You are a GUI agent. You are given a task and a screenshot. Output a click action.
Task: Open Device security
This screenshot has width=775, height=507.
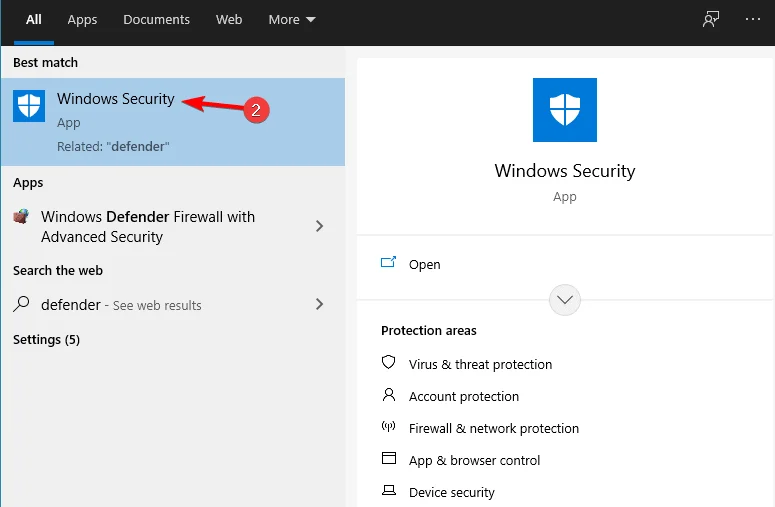point(452,492)
